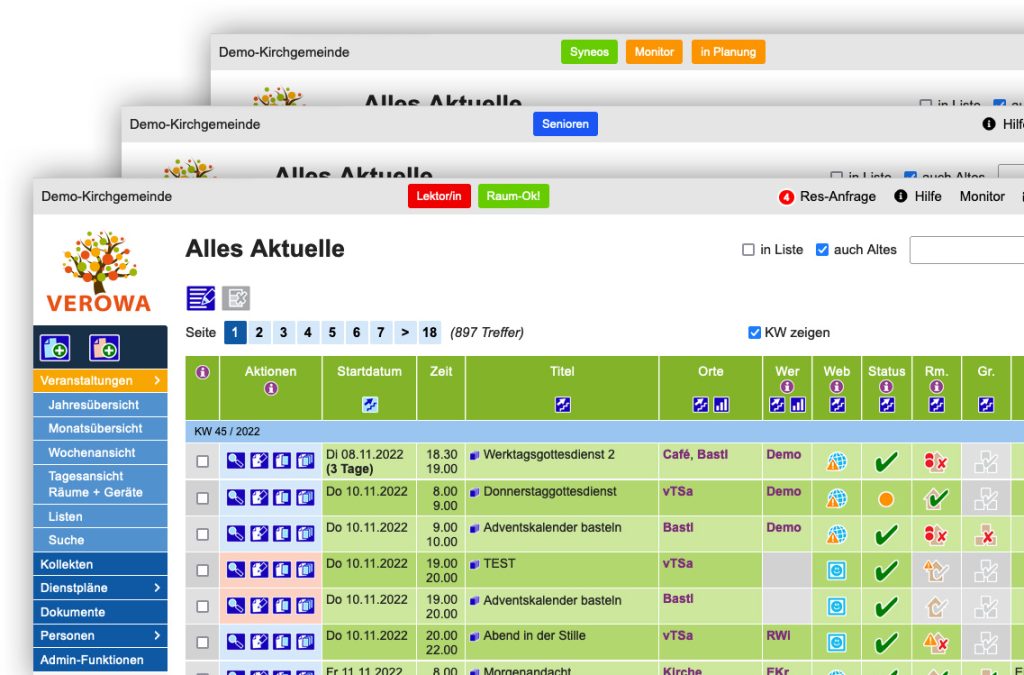Click the copy-from-template icon beside new event
1024x675 pixels.
(104, 348)
